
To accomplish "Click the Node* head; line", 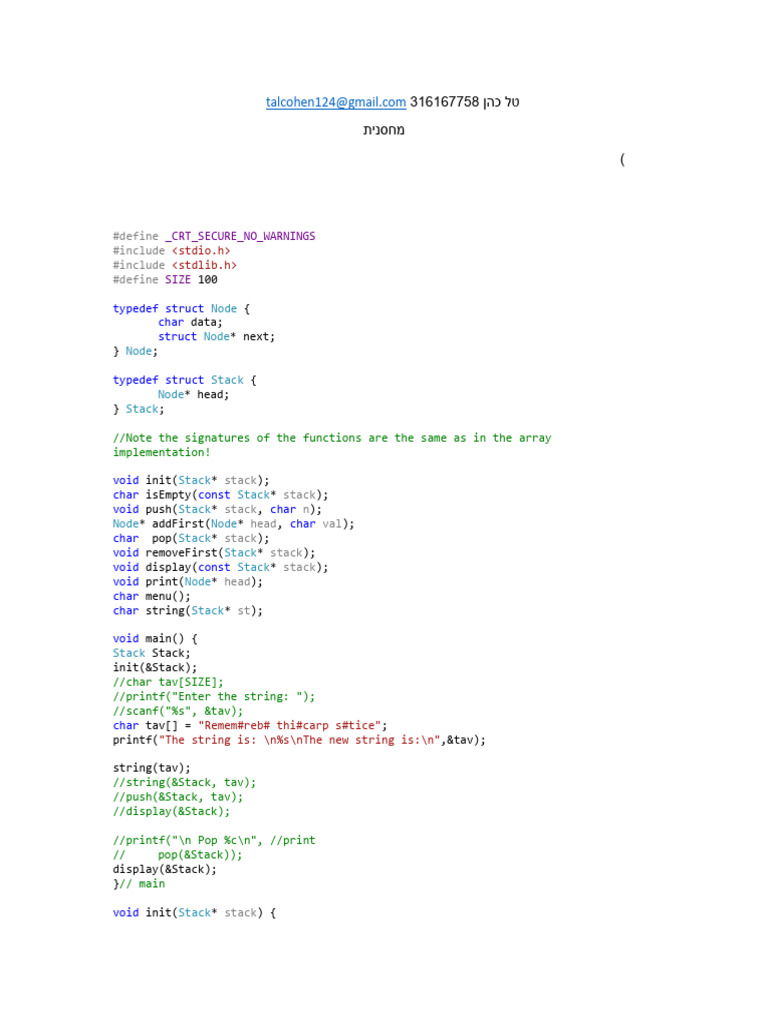I will click(x=193, y=394).
